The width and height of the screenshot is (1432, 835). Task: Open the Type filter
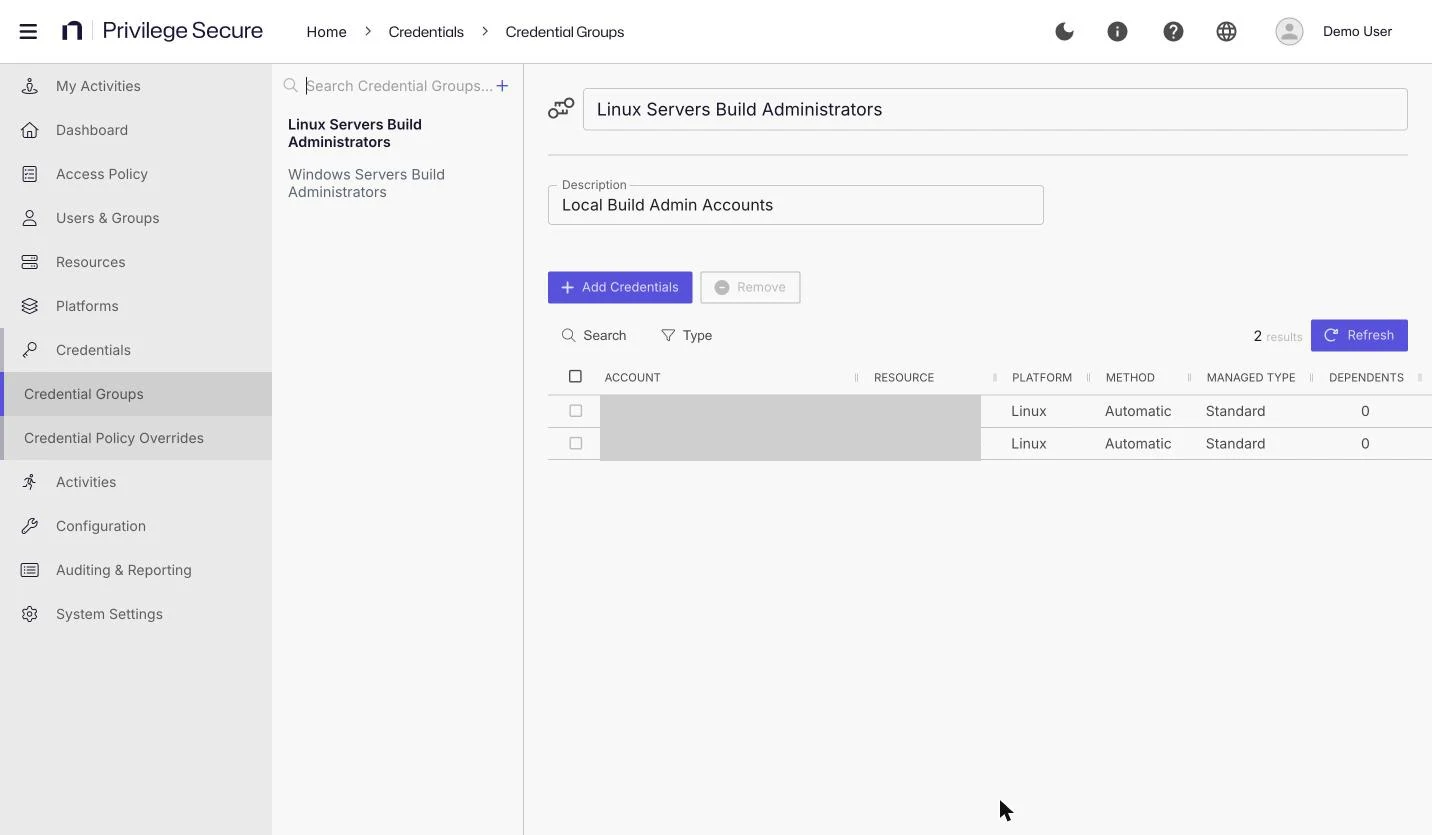[687, 335]
